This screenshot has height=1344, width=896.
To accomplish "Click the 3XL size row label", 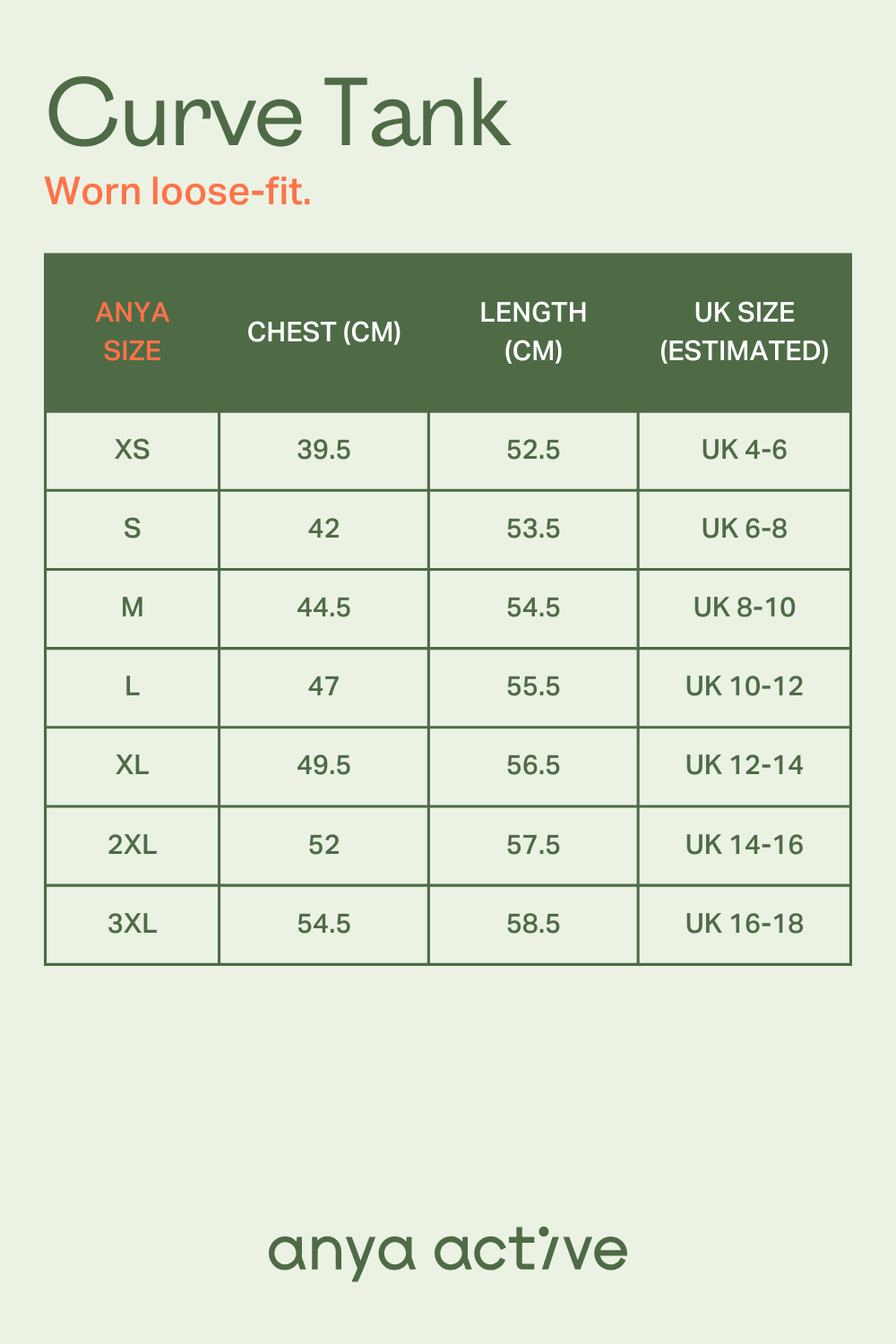I will coord(132,924).
